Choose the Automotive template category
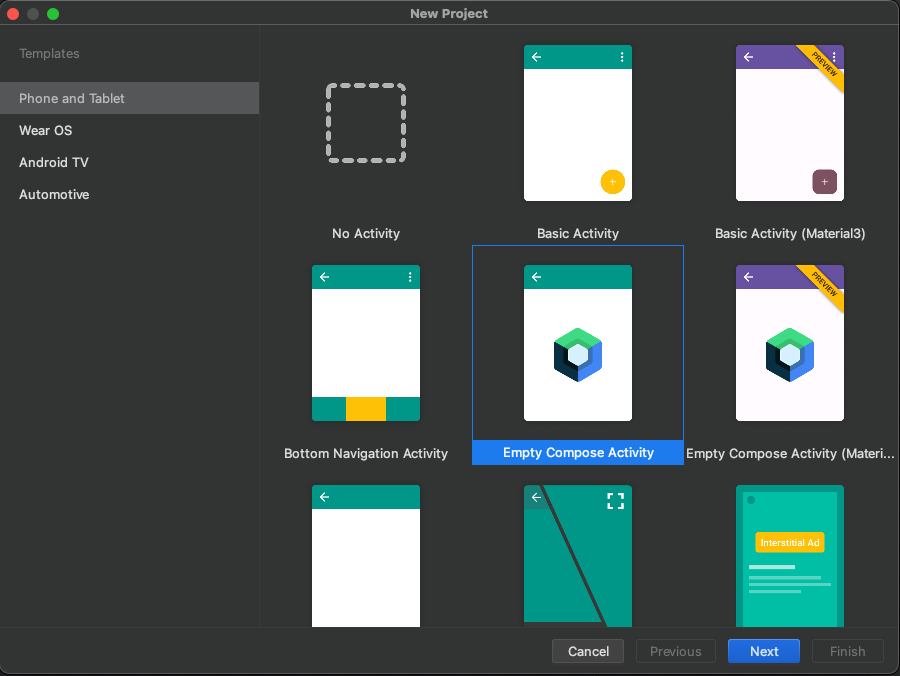 click(129, 195)
